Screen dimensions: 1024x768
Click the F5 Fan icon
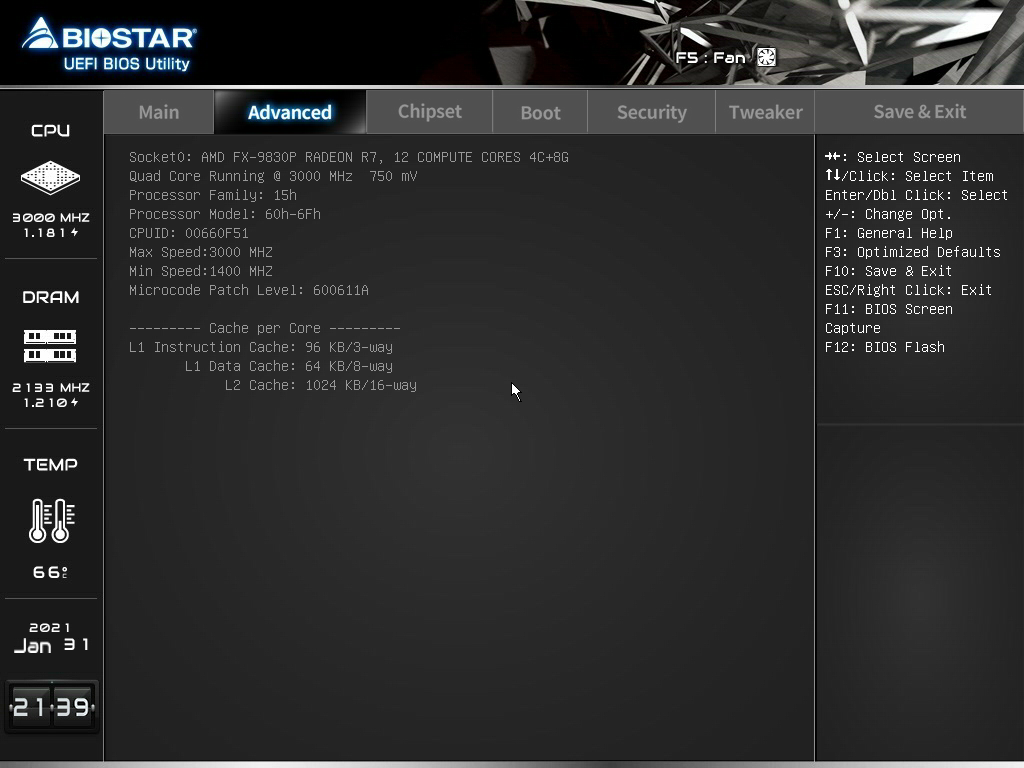(766, 57)
